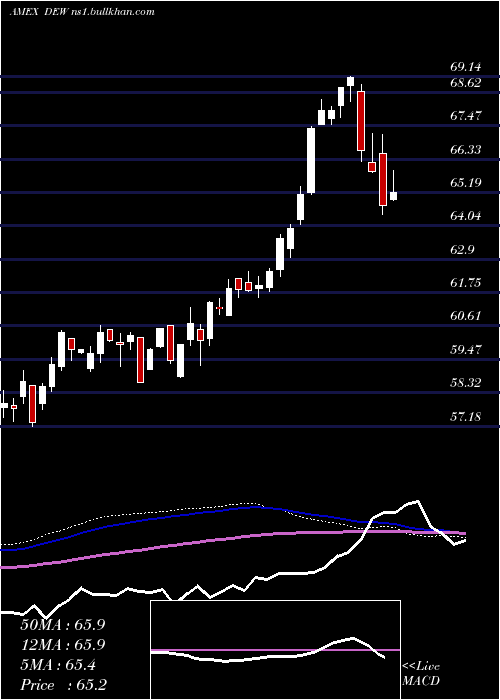Click the 64.04 price level label

click(466, 216)
